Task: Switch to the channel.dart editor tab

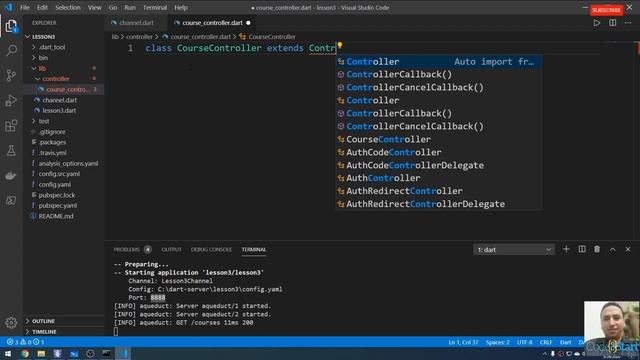Action: pyautogui.click(x=136, y=23)
